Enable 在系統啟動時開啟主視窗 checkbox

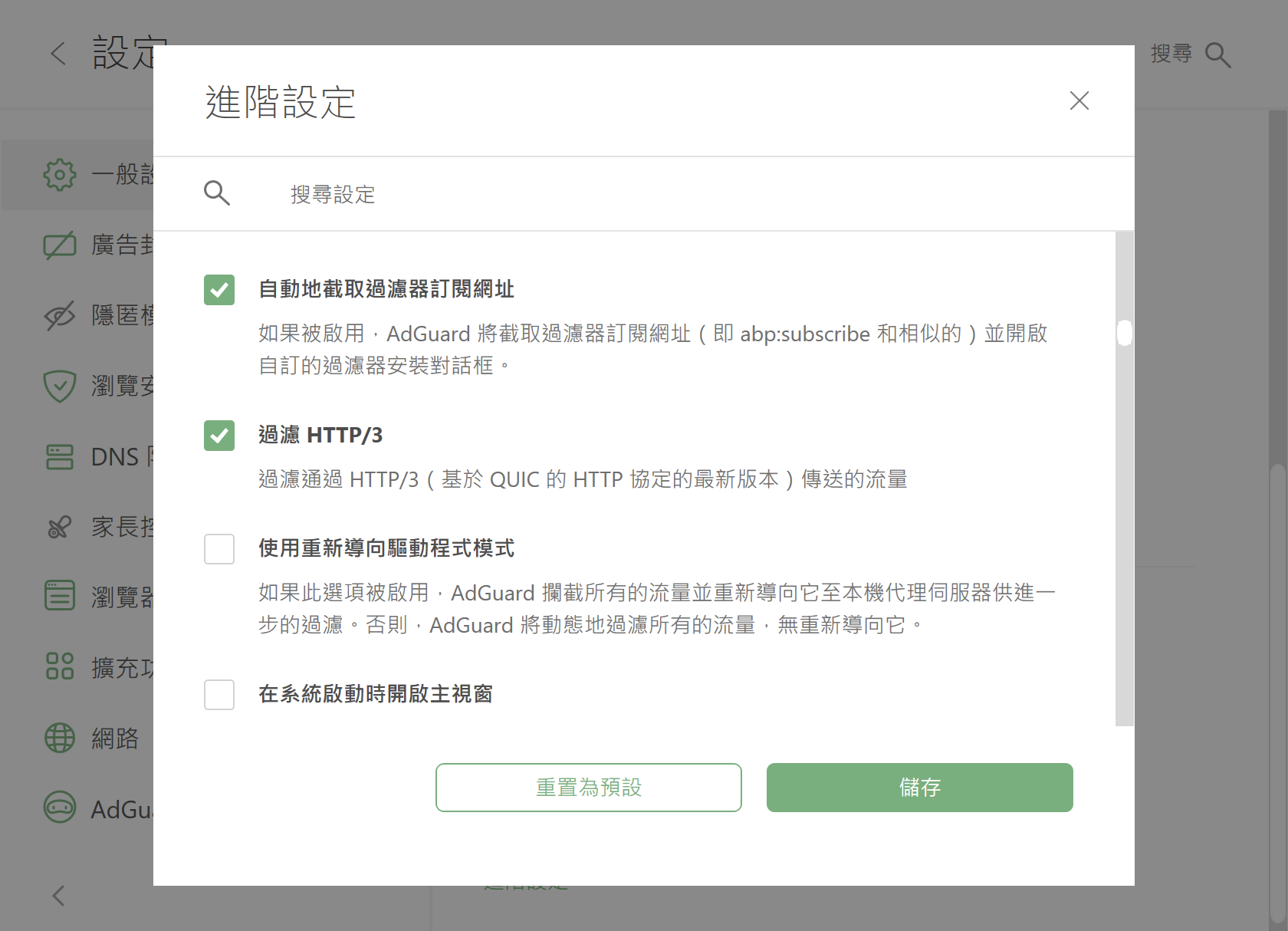click(x=219, y=695)
